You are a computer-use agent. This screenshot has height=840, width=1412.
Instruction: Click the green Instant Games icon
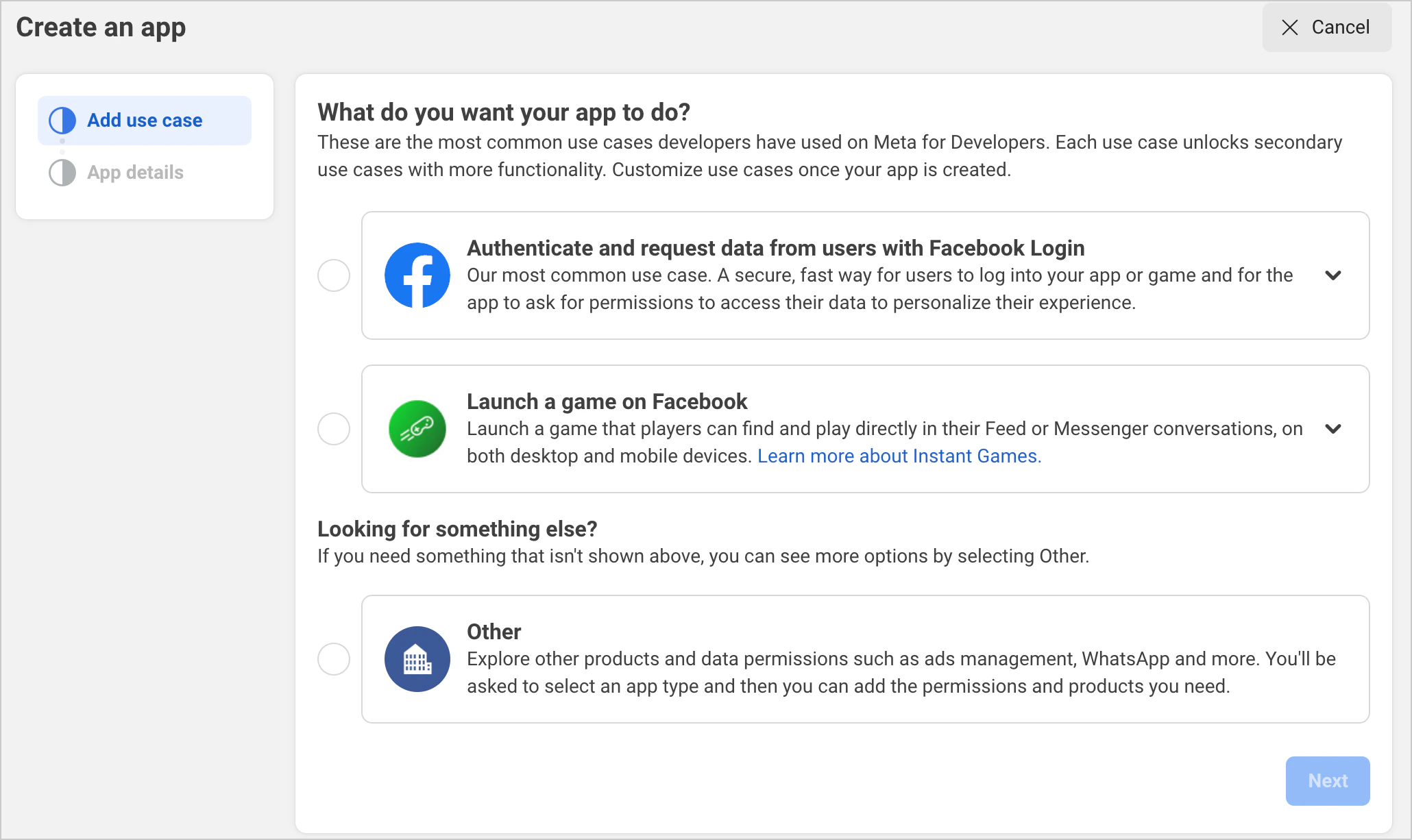click(x=416, y=429)
